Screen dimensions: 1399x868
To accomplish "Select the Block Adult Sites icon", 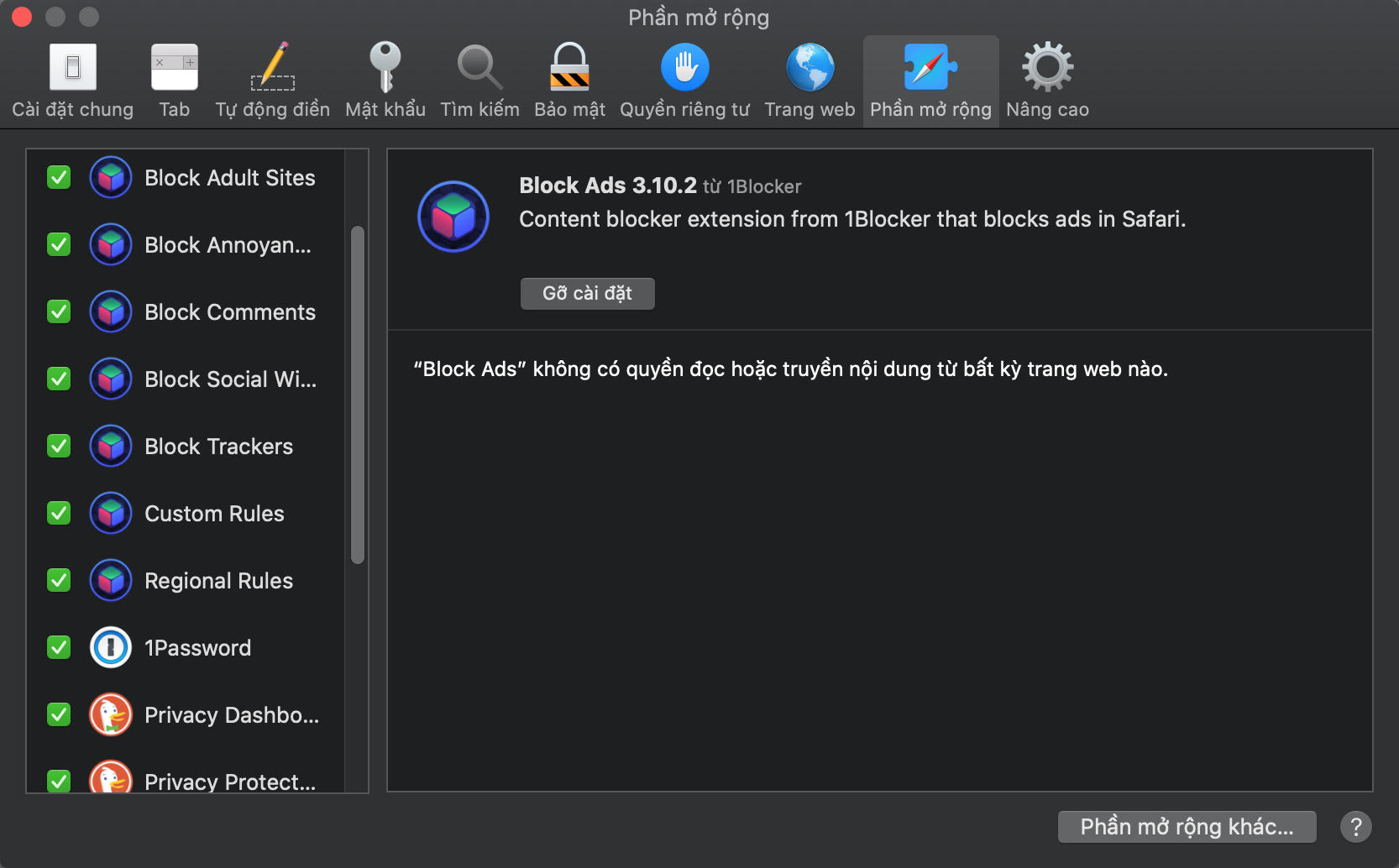I will pos(111,177).
